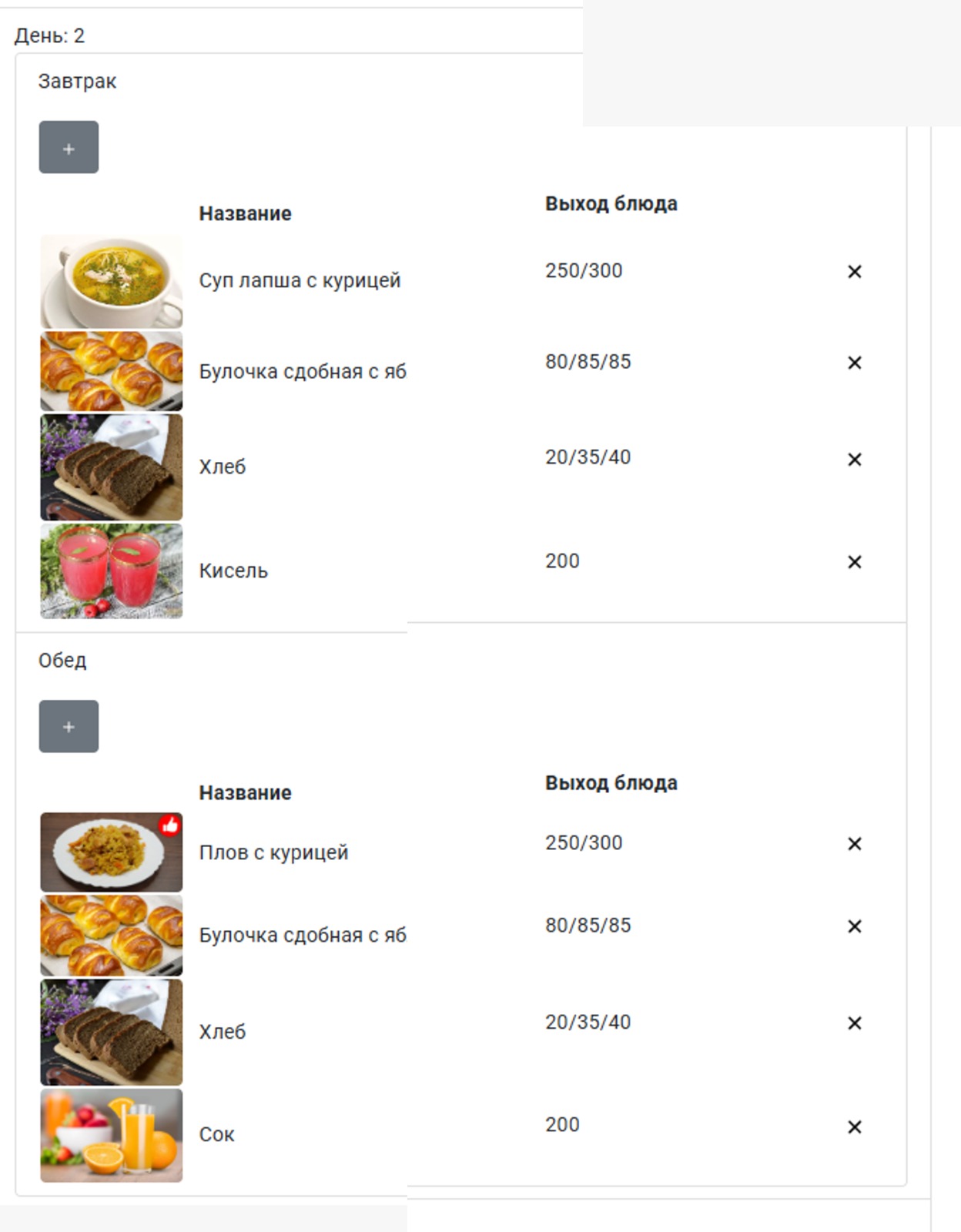961x1232 pixels.
Task: Click the Плов с курицей dish photo
Action: (112, 852)
